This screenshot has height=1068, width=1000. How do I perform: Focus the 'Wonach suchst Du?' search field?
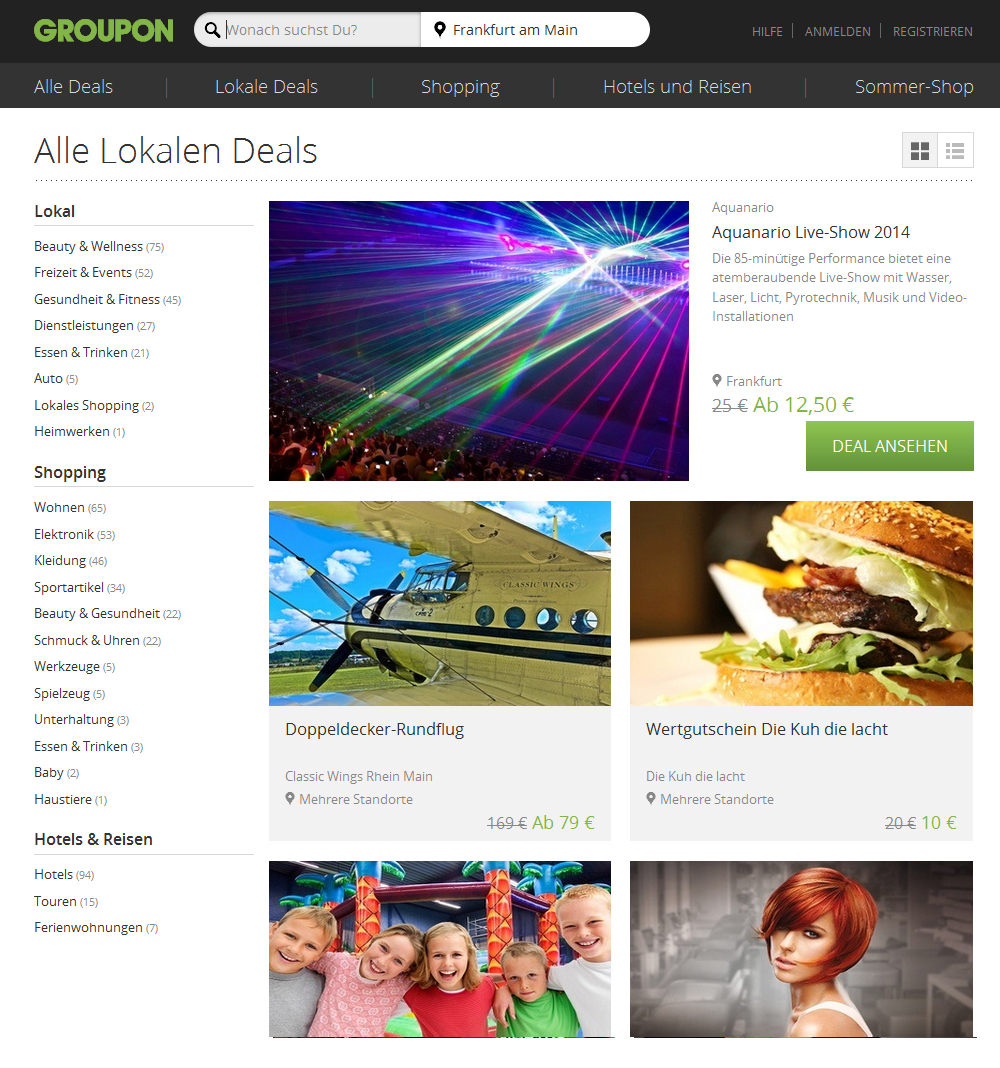click(x=322, y=30)
